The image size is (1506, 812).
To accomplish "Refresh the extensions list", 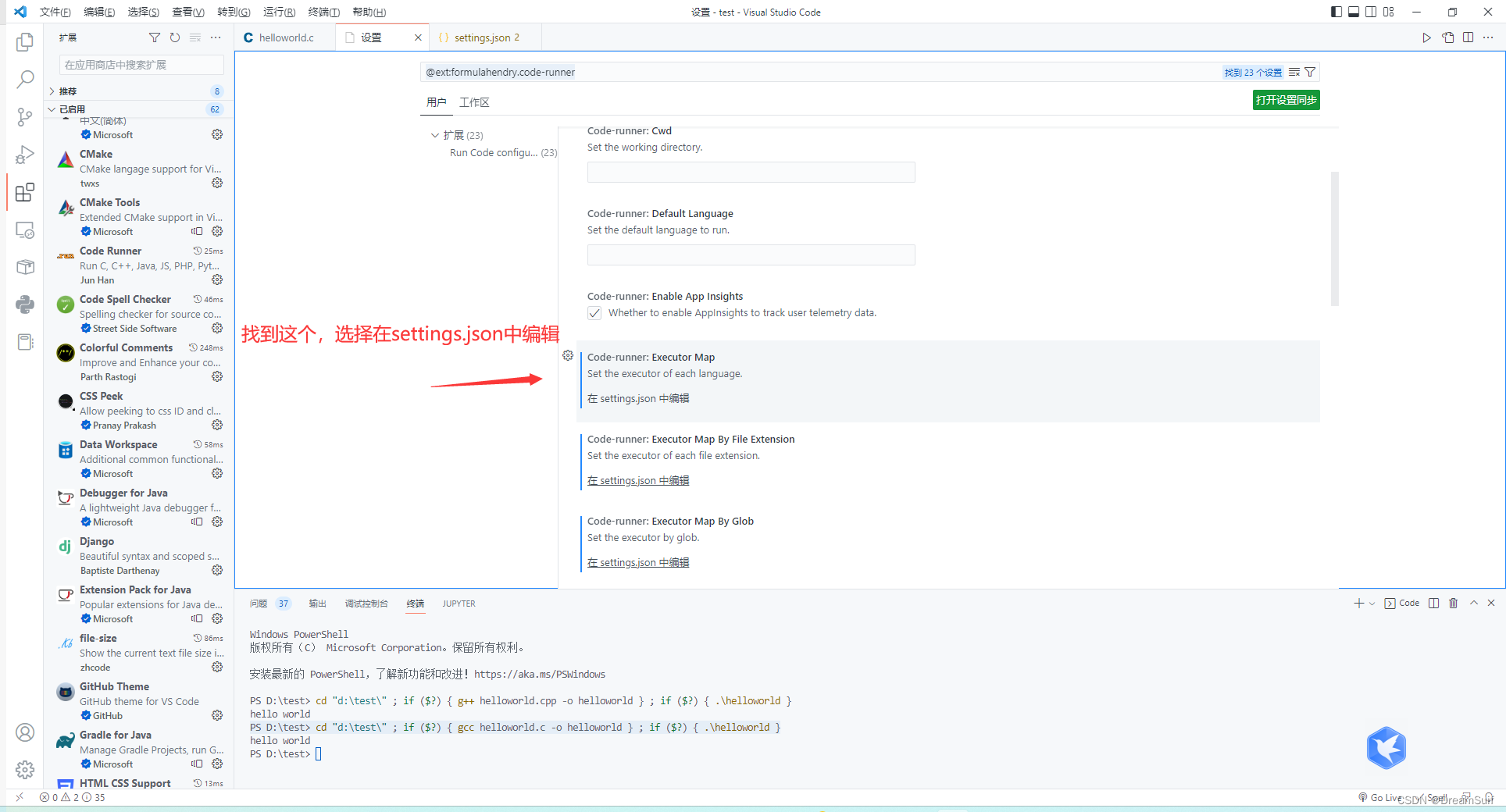I will coord(175,37).
